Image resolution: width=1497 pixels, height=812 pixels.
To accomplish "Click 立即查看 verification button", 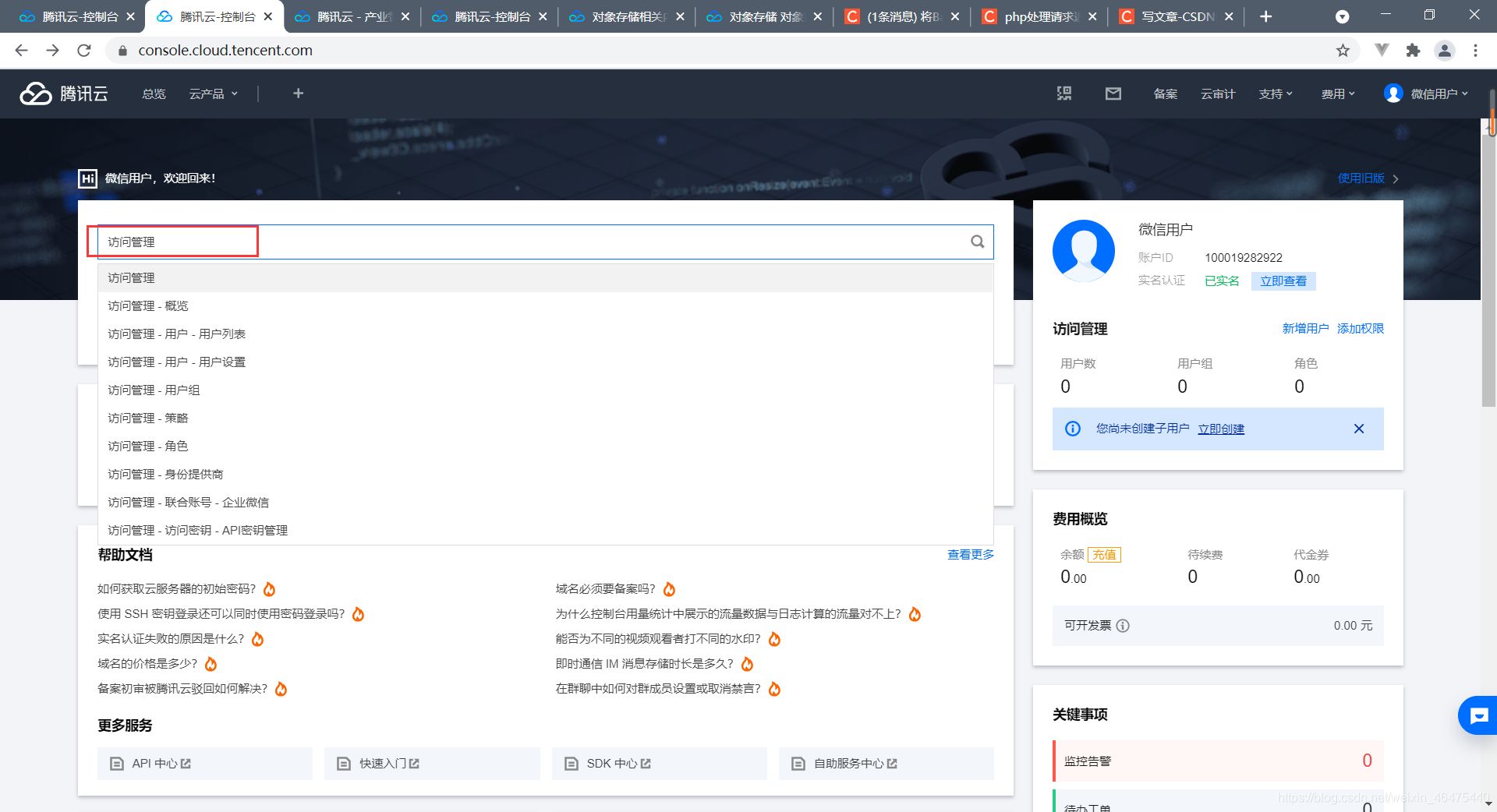I will point(1283,281).
